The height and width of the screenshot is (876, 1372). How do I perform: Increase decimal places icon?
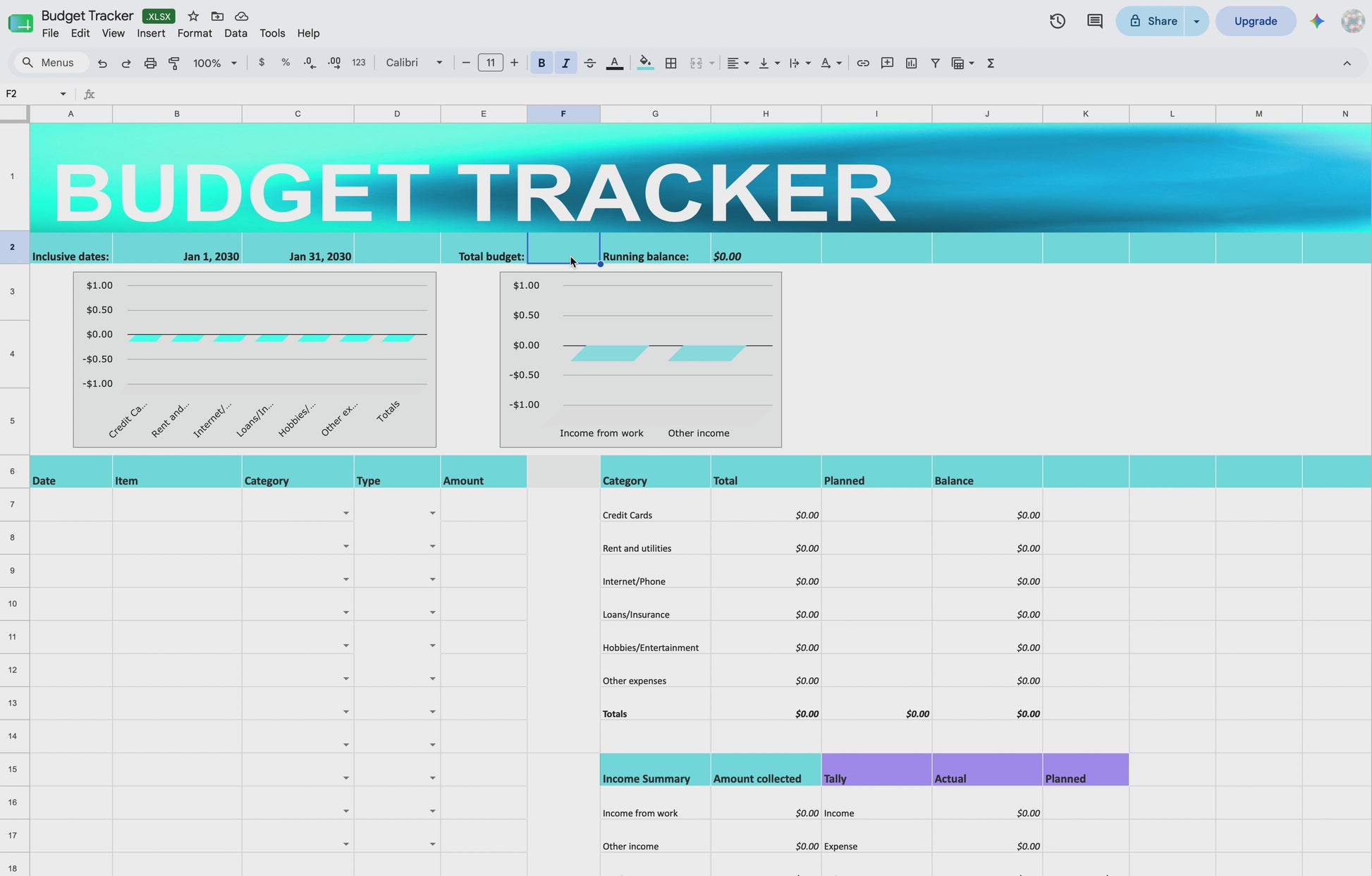click(x=334, y=63)
